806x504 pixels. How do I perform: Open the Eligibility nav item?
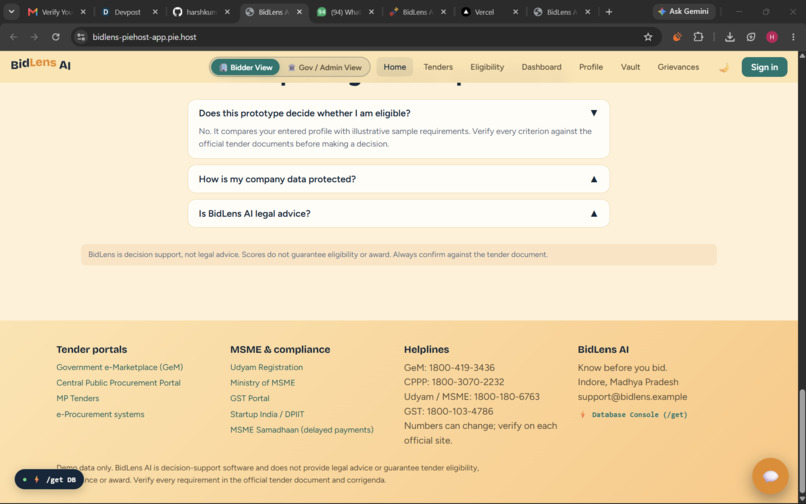pyautogui.click(x=487, y=67)
